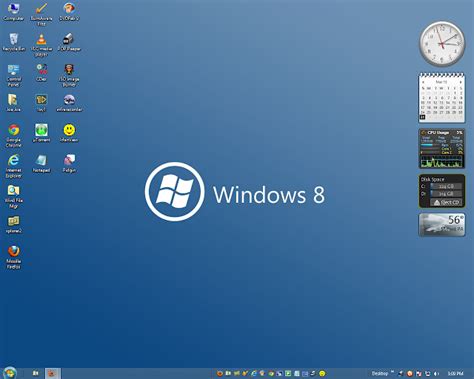The height and width of the screenshot is (379, 474).
Task: Open the Computer desktop icon
Action: coord(13,11)
